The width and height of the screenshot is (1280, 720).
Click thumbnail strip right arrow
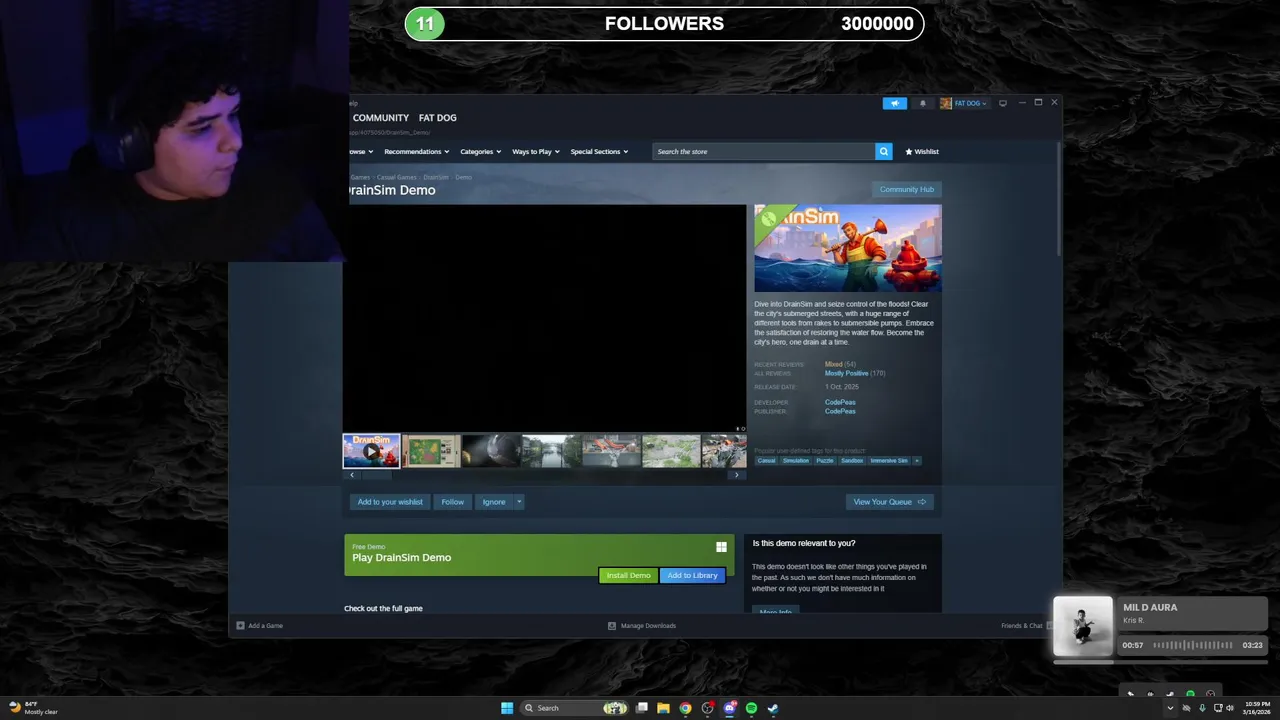[737, 475]
